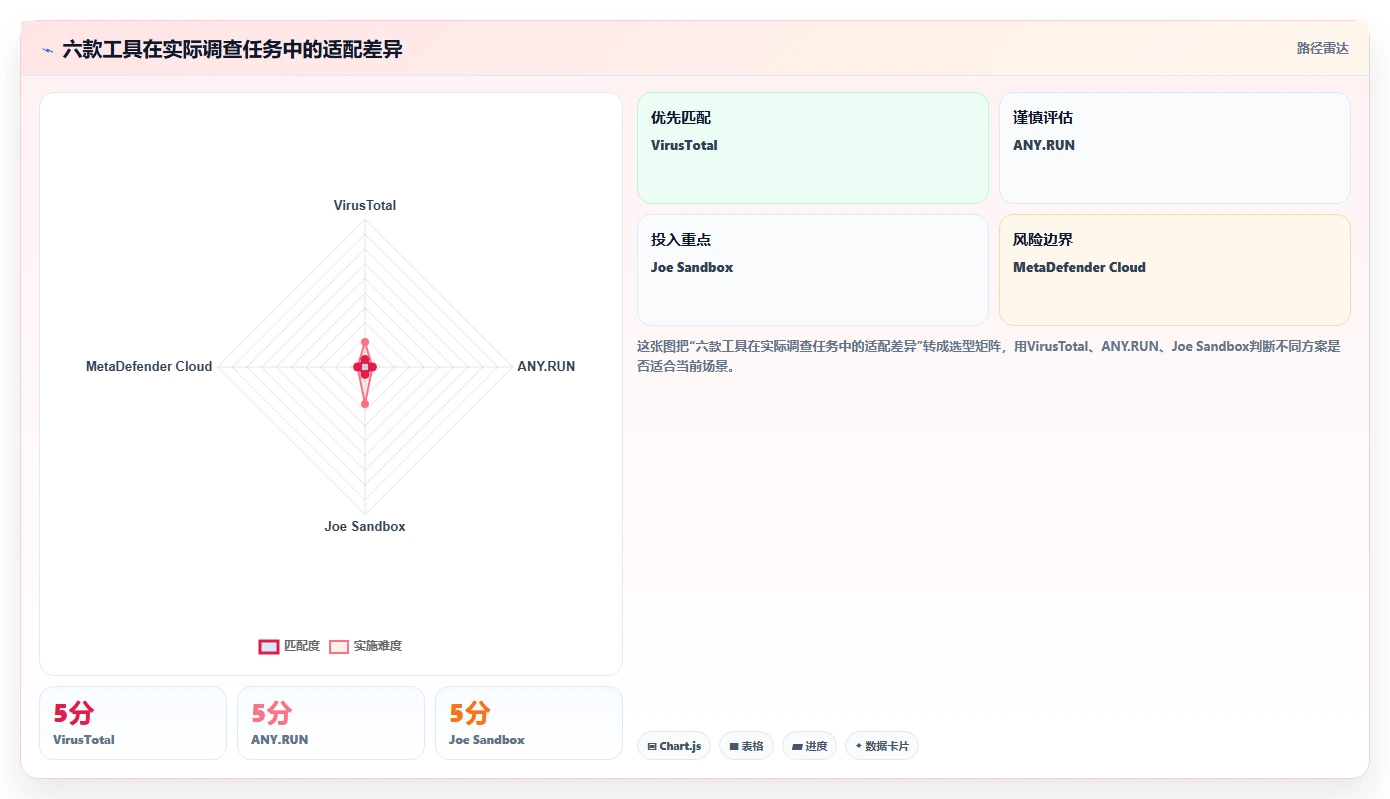The width and height of the screenshot is (1390, 799).
Task: Click the 进度 tag chip
Action: (x=809, y=746)
